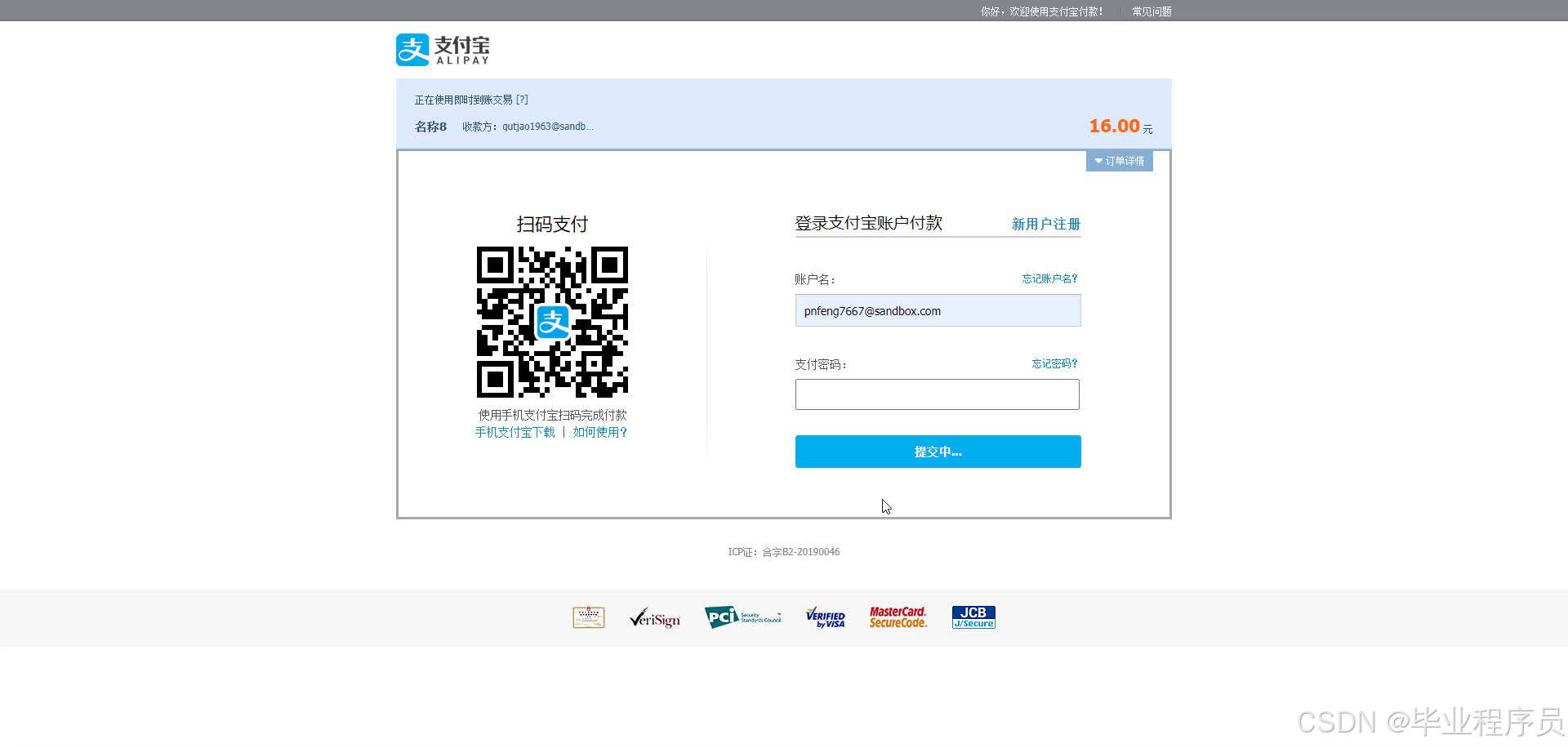Click the PCI Security Standards badge

point(742,617)
